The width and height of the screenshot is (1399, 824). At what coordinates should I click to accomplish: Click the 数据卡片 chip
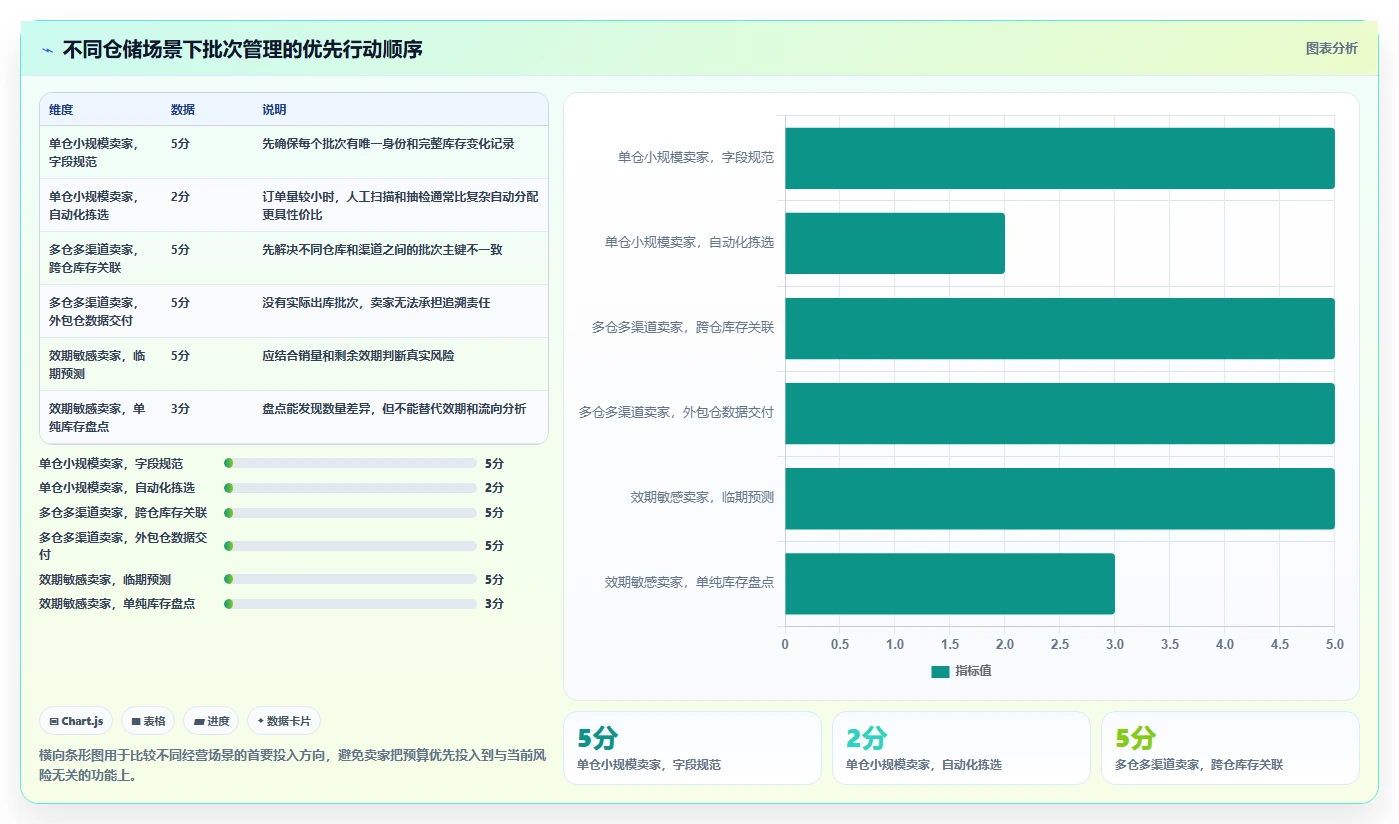(x=284, y=721)
